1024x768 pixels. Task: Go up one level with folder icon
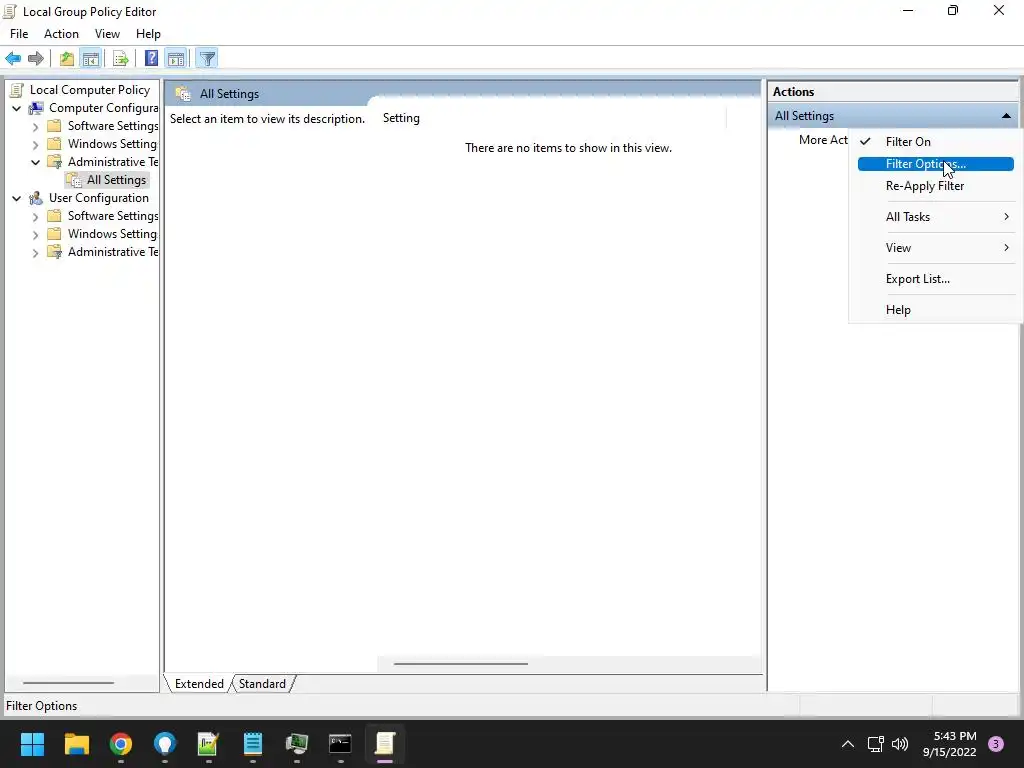tap(67, 59)
